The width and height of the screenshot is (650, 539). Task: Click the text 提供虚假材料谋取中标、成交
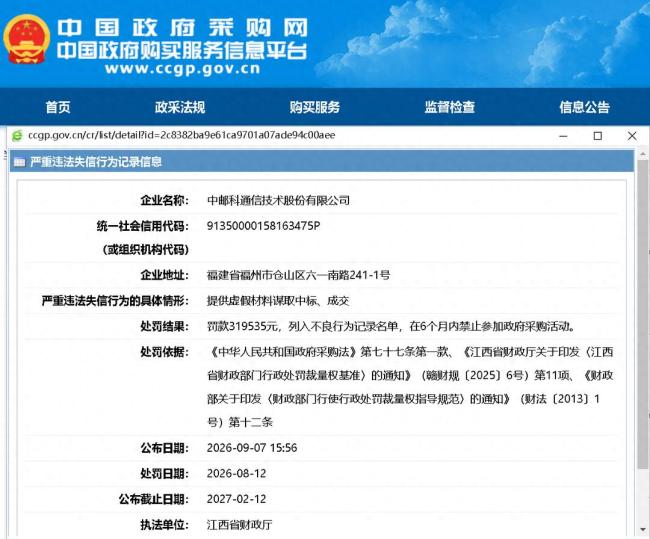[278, 301]
